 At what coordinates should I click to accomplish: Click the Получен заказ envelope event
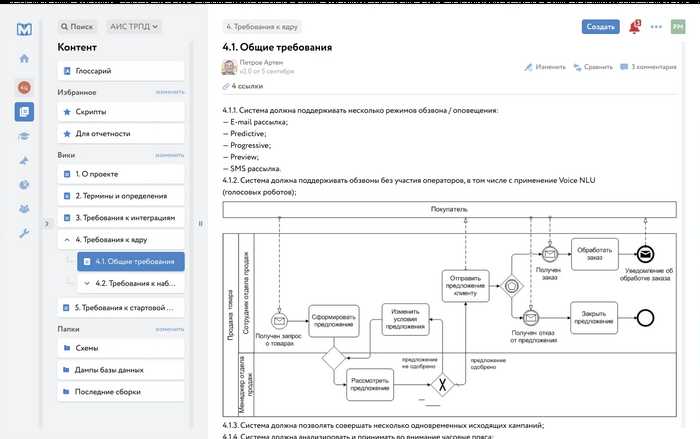click(550, 254)
